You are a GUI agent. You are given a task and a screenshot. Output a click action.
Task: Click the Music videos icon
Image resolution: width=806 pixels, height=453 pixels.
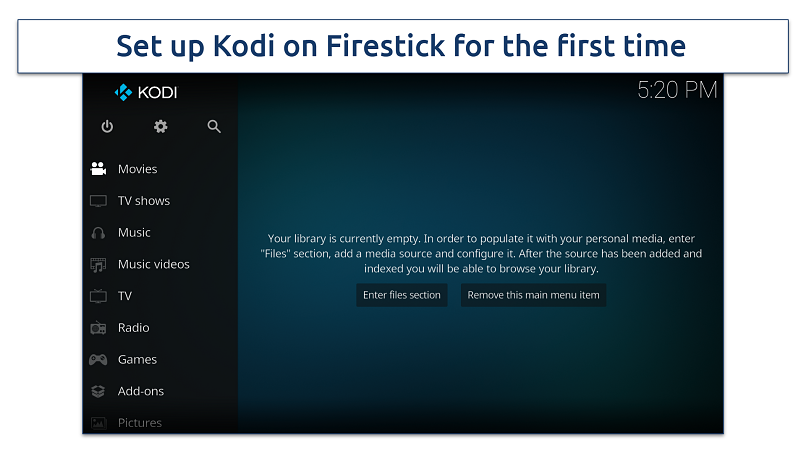[98, 265]
